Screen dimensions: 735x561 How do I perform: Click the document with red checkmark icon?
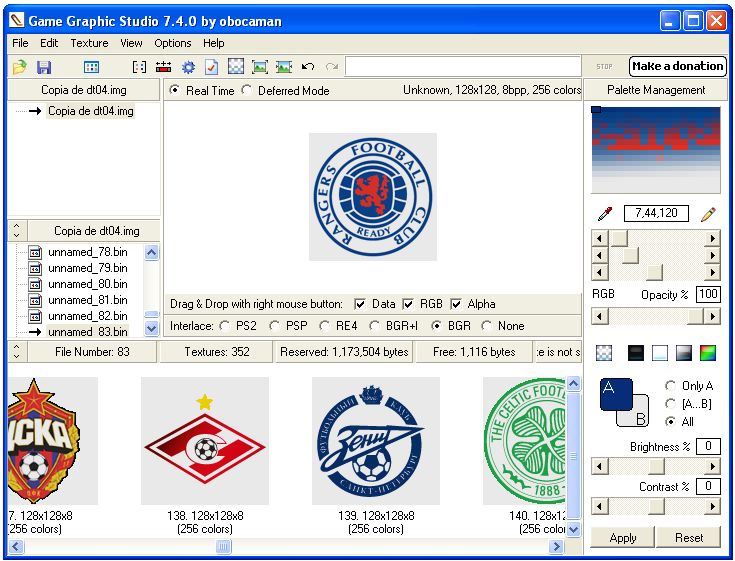pos(211,67)
